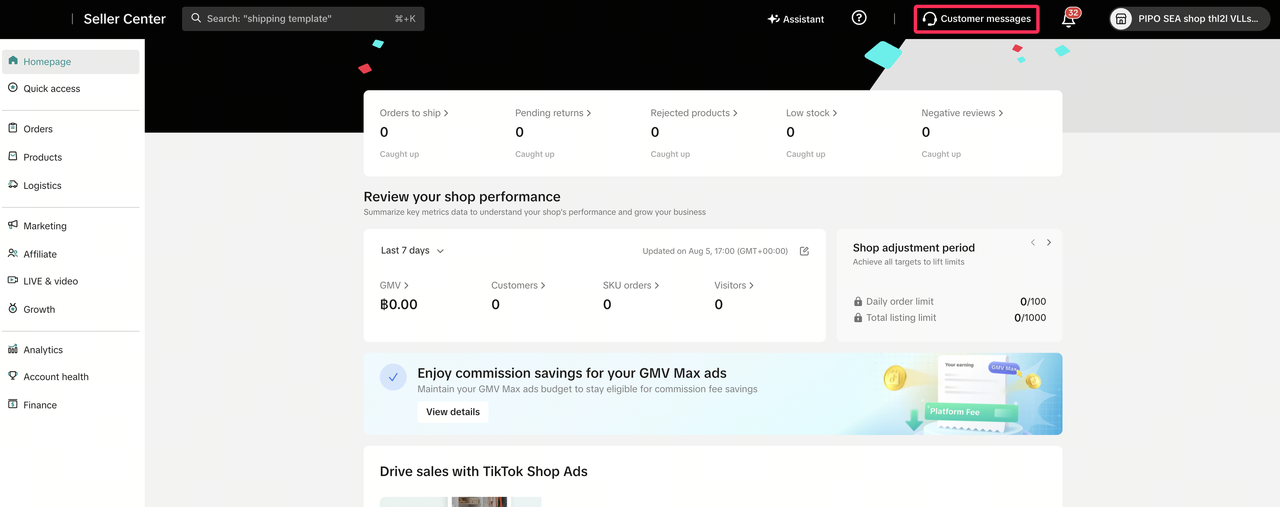Click the 0/100 daily order limit value

(1033, 301)
